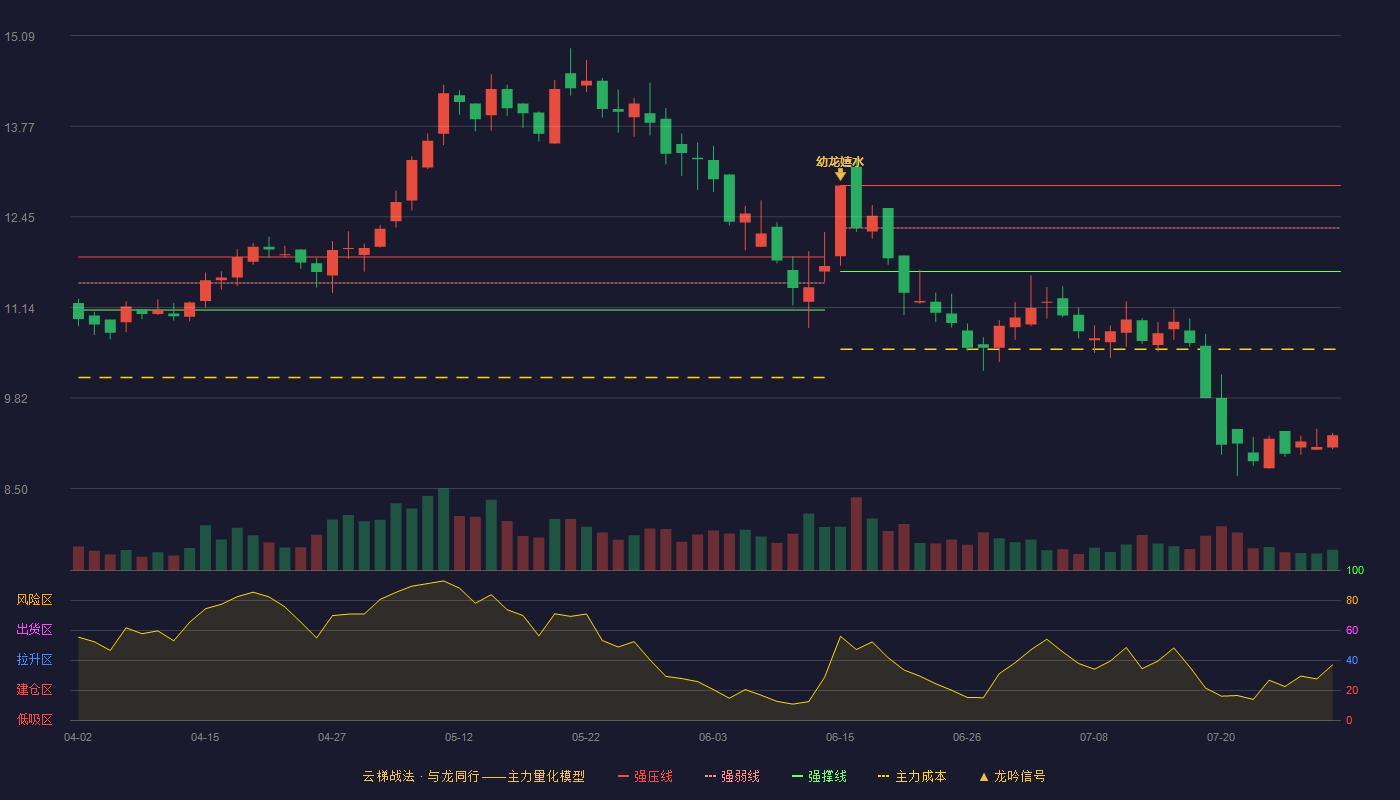Screen dimensions: 1400x800
Task: Click the 12.45 price axis label
Action: pyautogui.click(x=19, y=218)
